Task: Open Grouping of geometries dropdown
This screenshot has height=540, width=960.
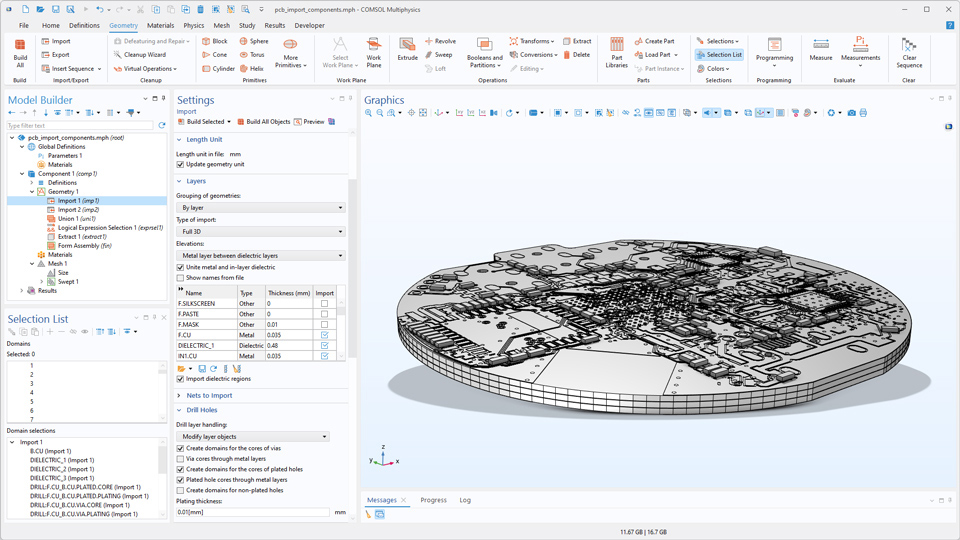Action: pyautogui.click(x=260, y=208)
